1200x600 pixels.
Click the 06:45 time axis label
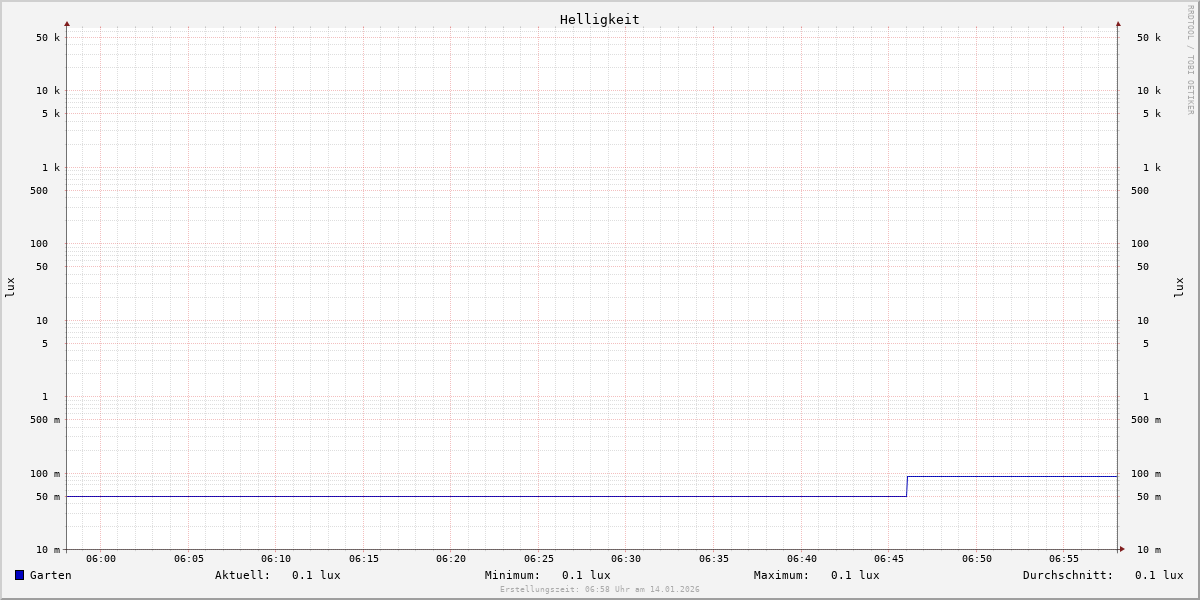(x=889, y=559)
